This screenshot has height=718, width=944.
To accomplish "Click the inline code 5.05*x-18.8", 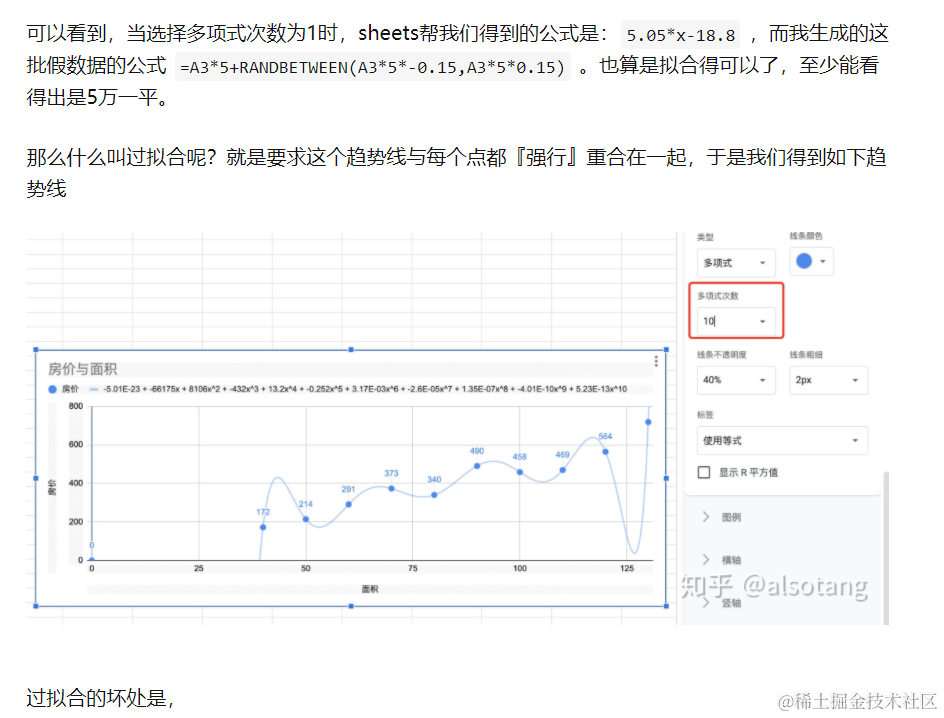I will pyautogui.click(x=681, y=35).
